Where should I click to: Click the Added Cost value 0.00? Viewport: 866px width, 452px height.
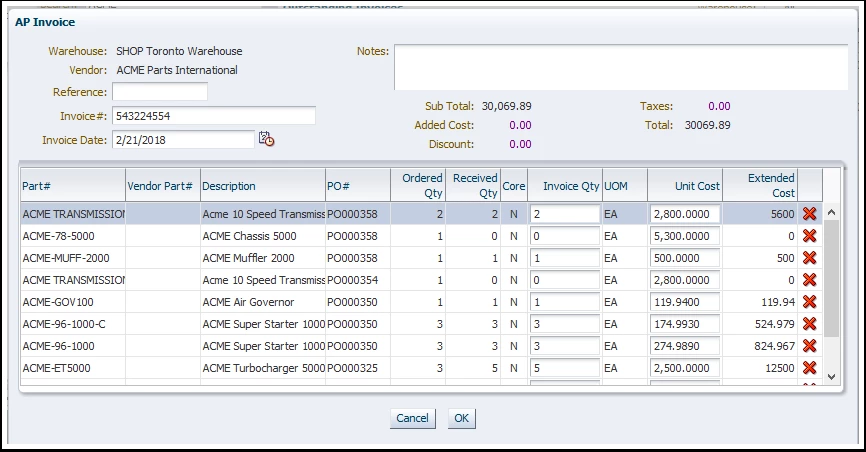520,125
